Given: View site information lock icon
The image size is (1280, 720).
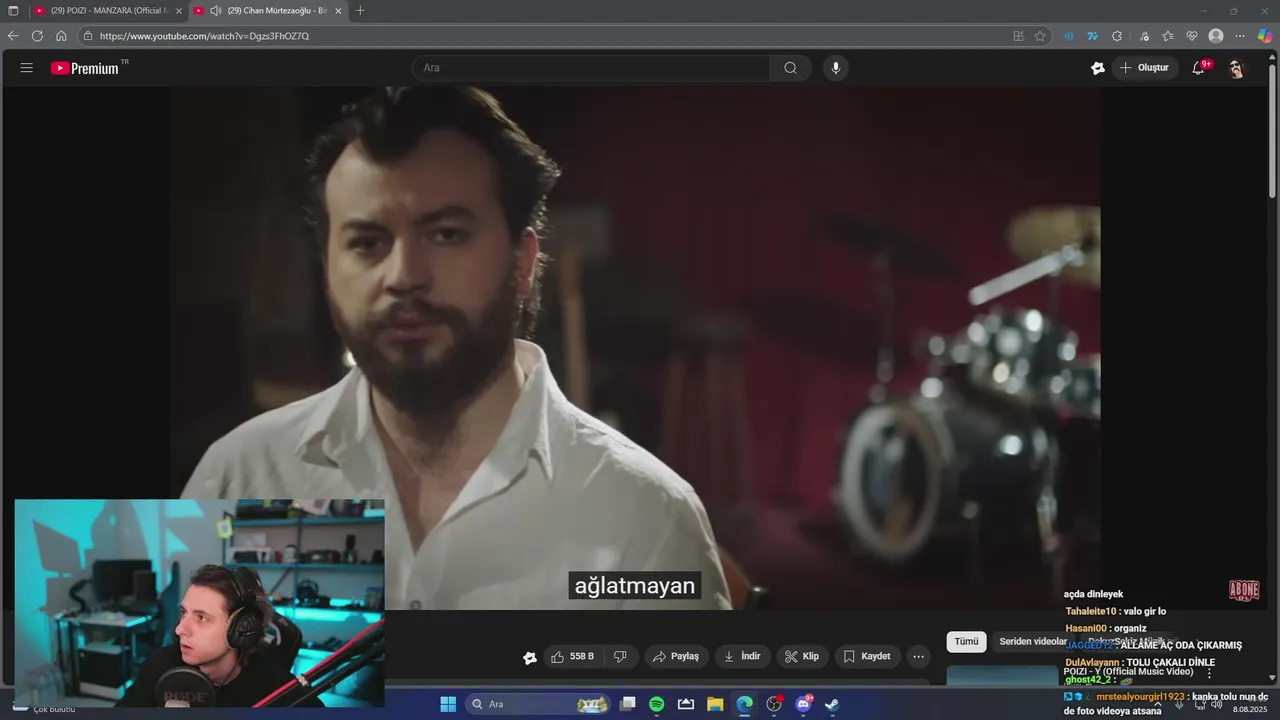Looking at the screenshot, I should click(x=88, y=36).
